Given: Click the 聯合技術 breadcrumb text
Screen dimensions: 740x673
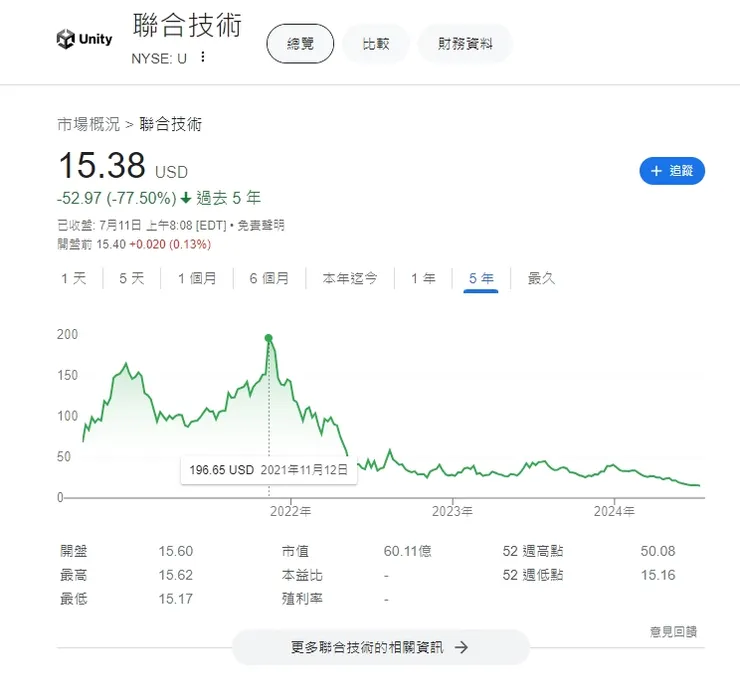Looking at the screenshot, I should tap(170, 125).
